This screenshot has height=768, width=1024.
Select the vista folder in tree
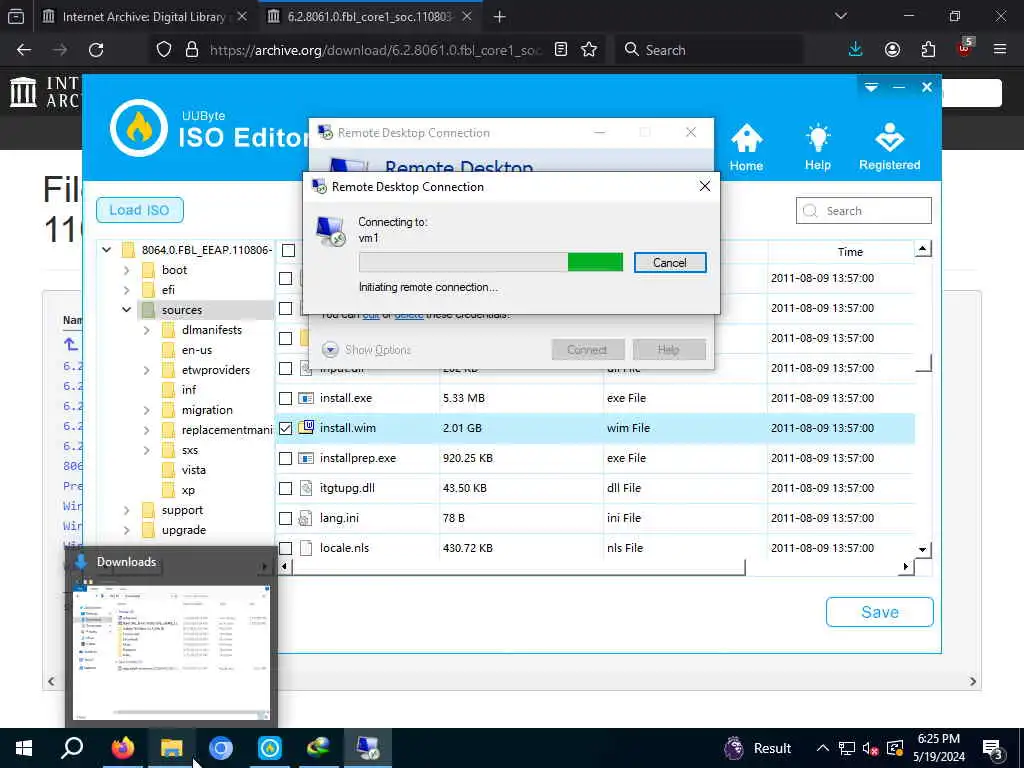[193, 470]
